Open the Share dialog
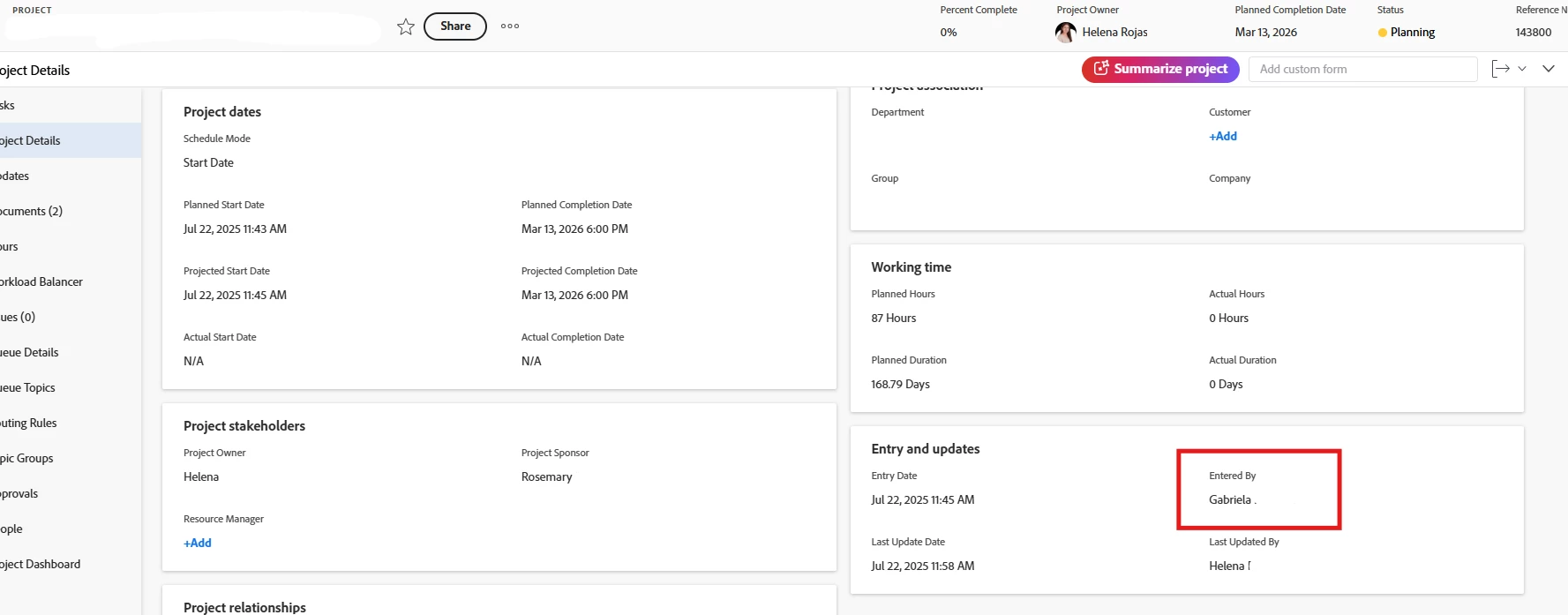This screenshot has width=1568, height=615. coord(455,26)
